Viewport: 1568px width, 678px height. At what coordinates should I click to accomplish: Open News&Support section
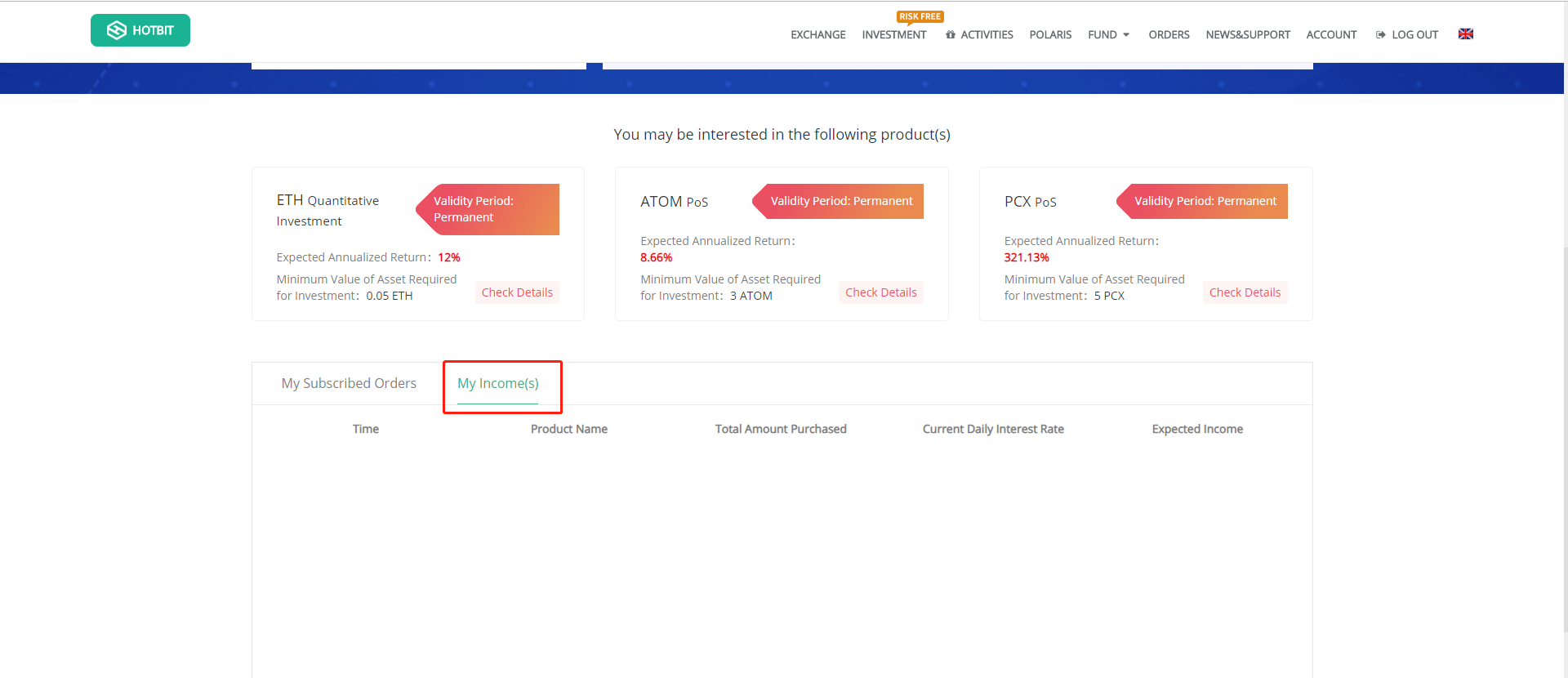[x=1247, y=35]
